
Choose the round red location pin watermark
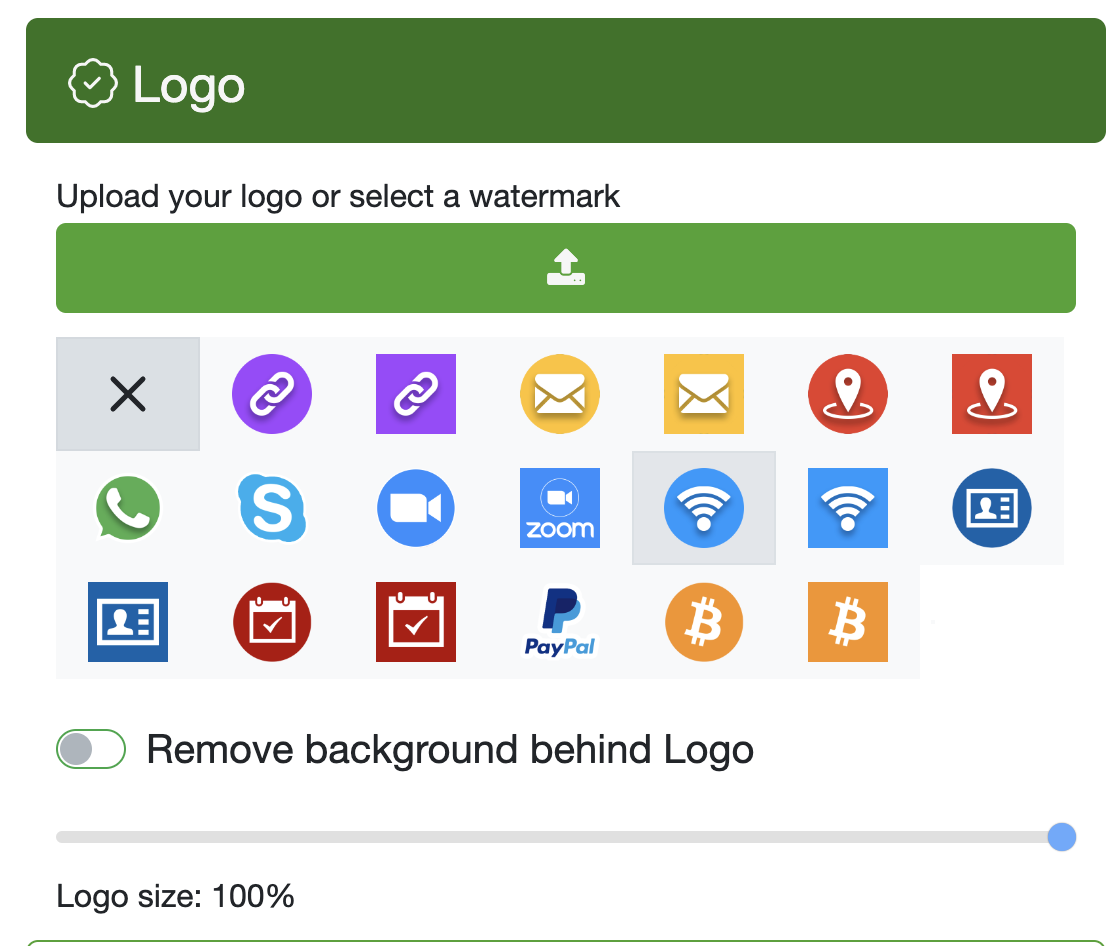(x=847, y=394)
